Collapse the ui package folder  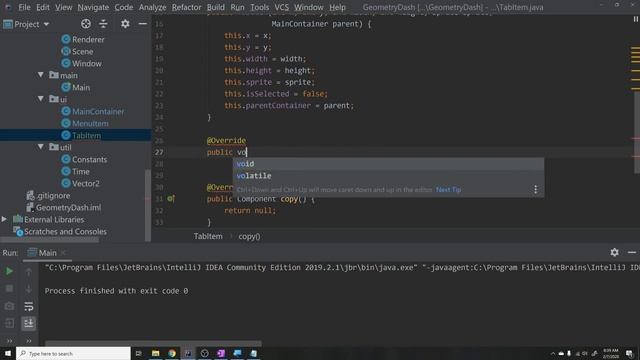click(x=40, y=99)
